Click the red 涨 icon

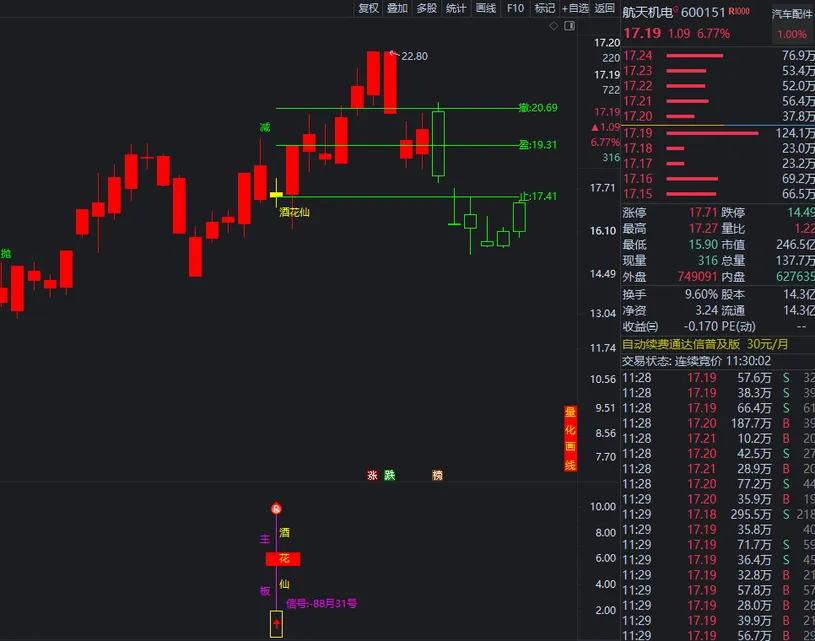pos(372,476)
